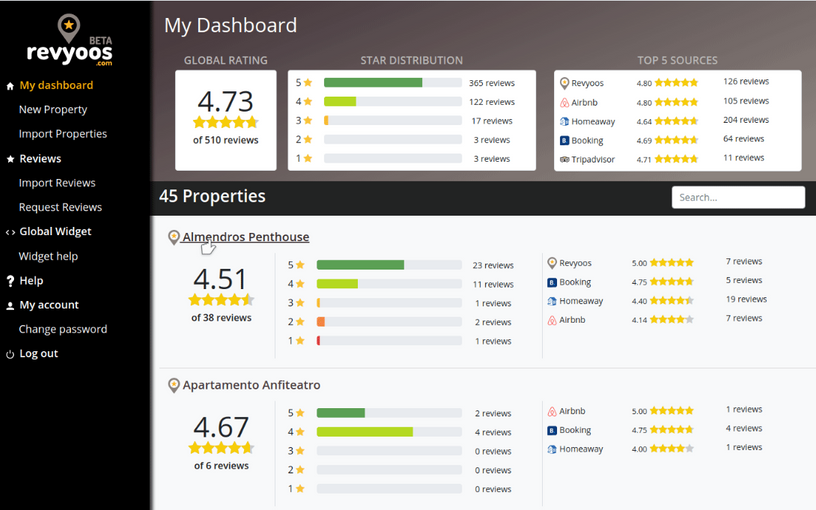Click "64 reviews" for Booking source
Image resolution: width=816 pixels, height=510 pixels.
pyautogui.click(x=743, y=139)
